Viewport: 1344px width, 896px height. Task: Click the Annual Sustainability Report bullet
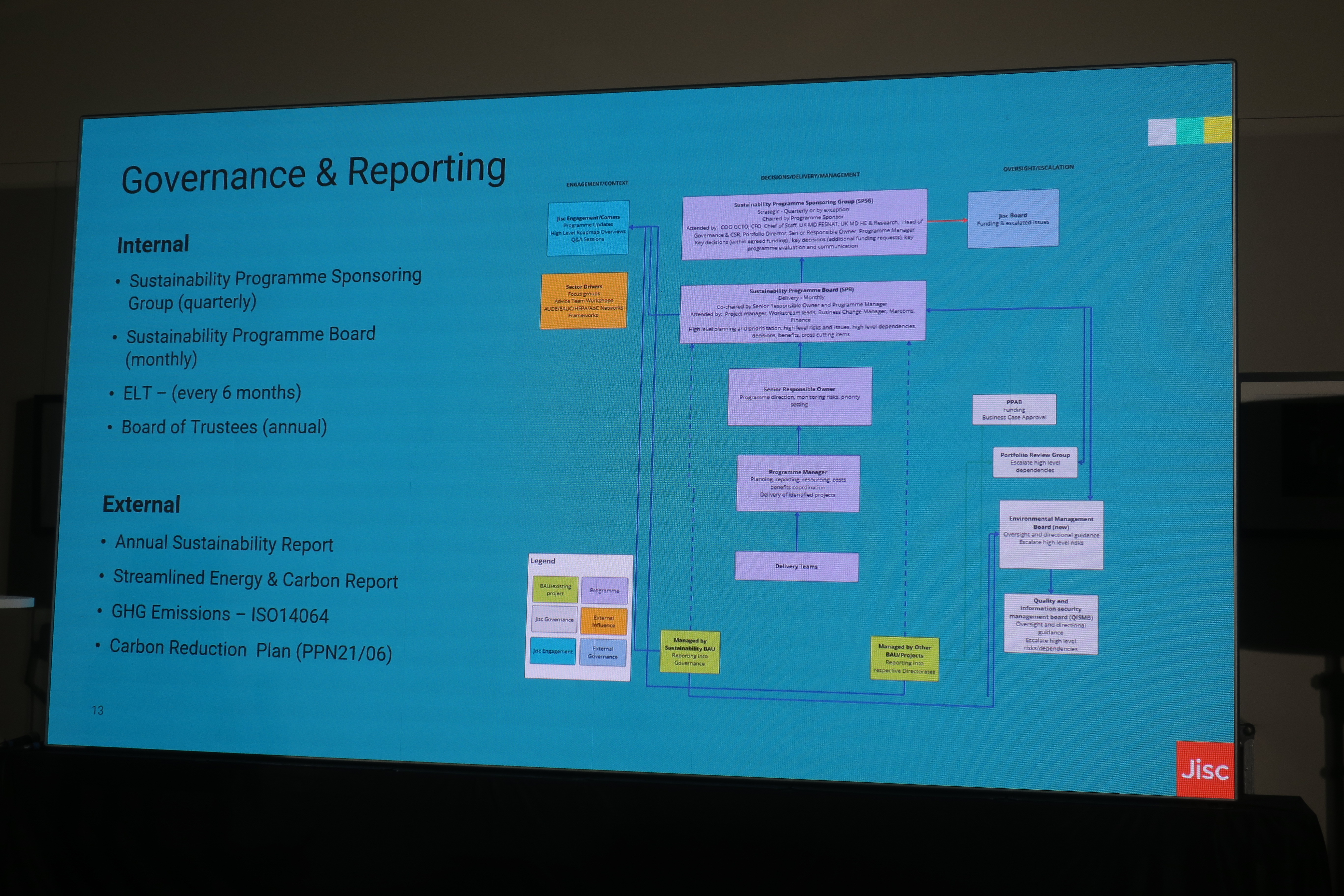tap(224, 544)
